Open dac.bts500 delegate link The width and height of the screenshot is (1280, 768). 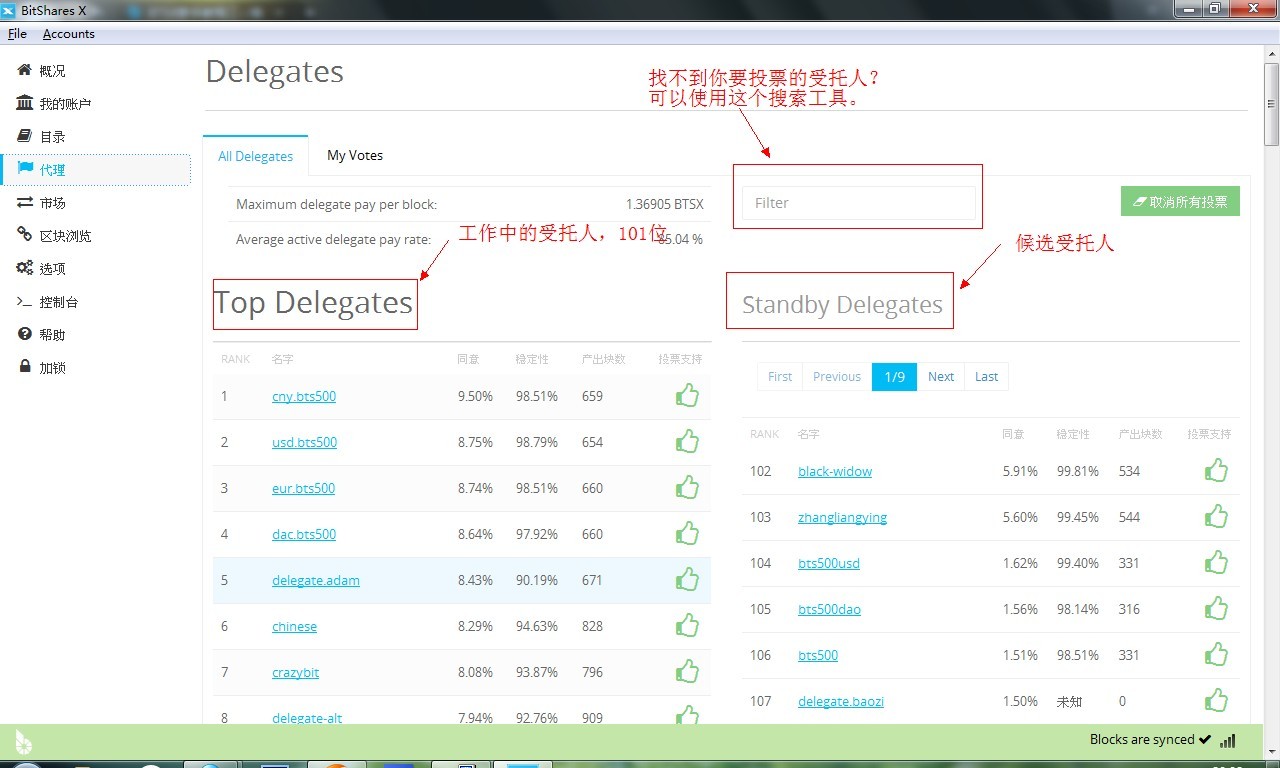point(304,534)
